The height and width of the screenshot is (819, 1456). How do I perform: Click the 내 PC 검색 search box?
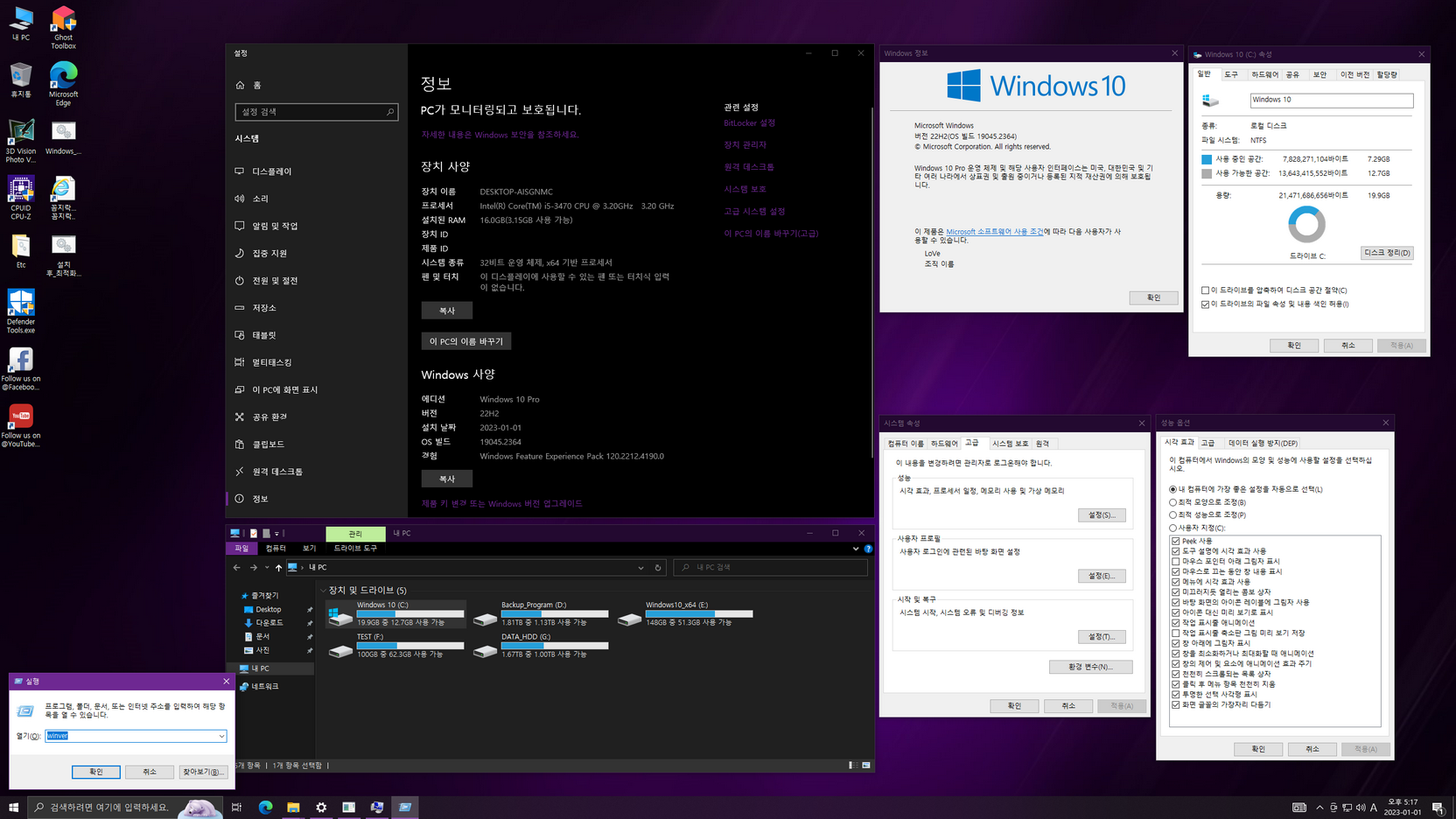tap(771, 567)
